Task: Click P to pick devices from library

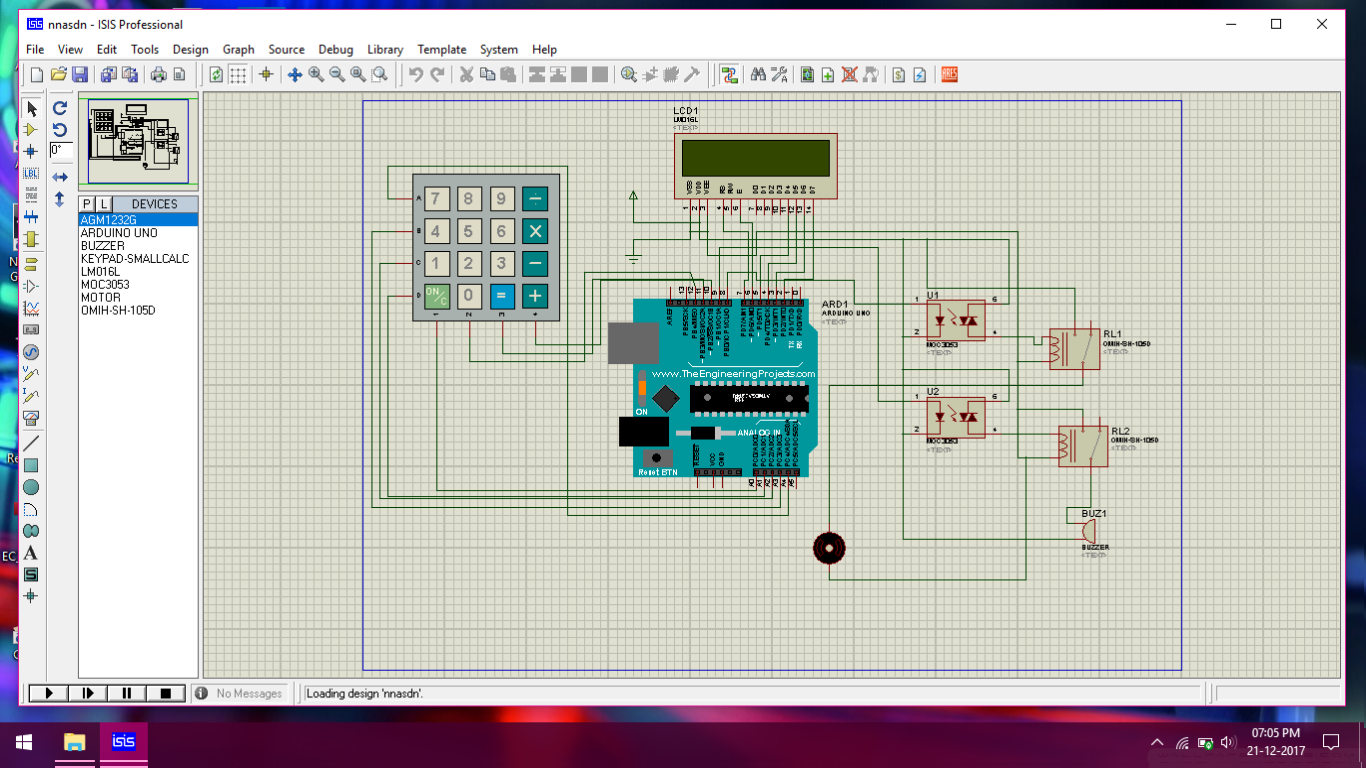Action: pyautogui.click(x=85, y=203)
